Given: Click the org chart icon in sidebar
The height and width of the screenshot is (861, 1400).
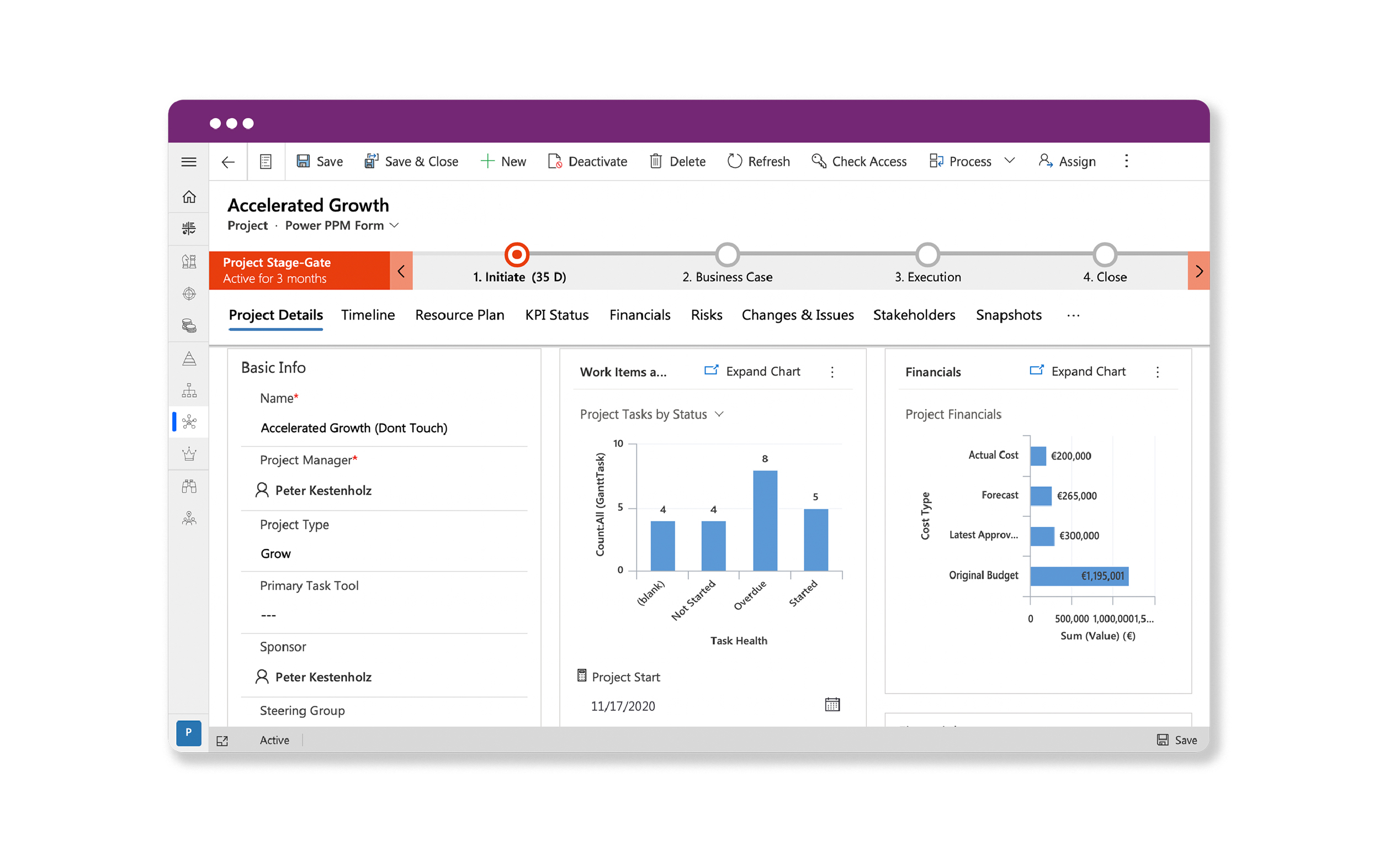Looking at the screenshot, I should pyautogui.click(x=189, y=390).
